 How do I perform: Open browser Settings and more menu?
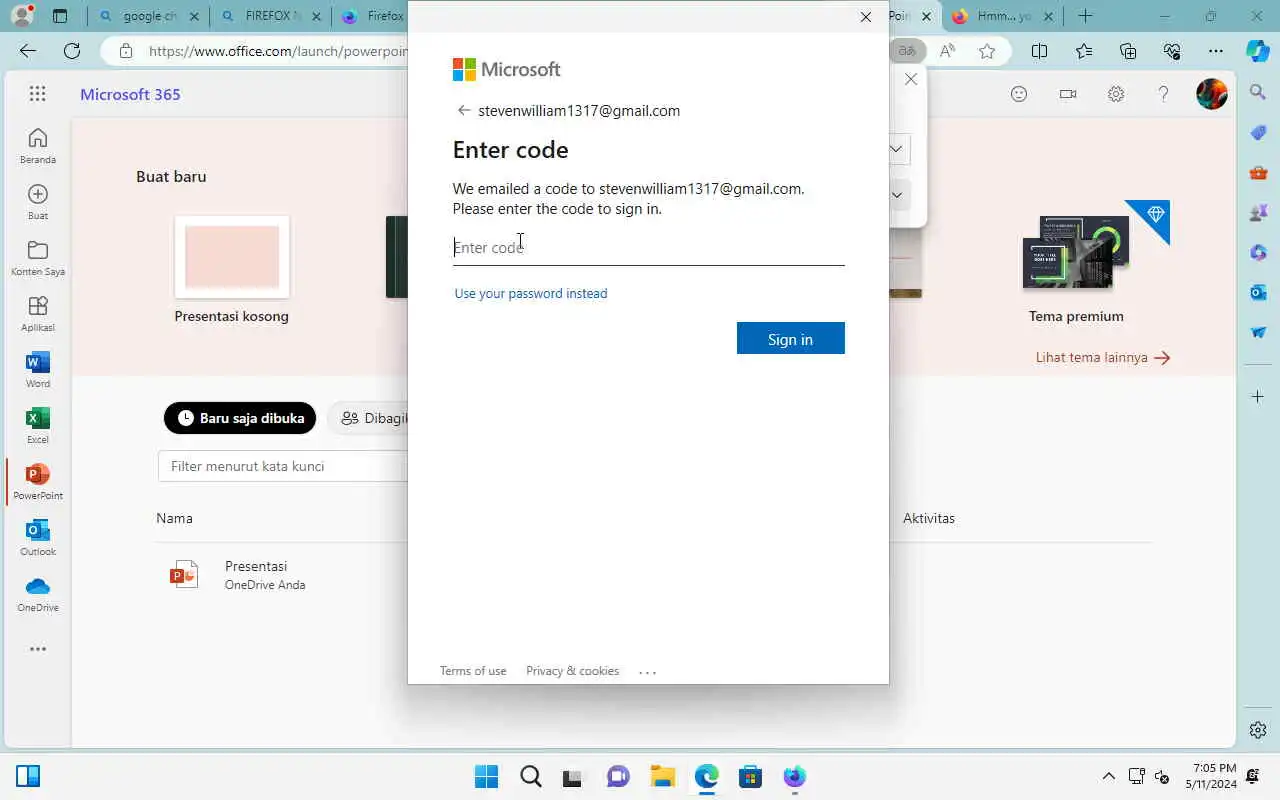click(1216, 51)
